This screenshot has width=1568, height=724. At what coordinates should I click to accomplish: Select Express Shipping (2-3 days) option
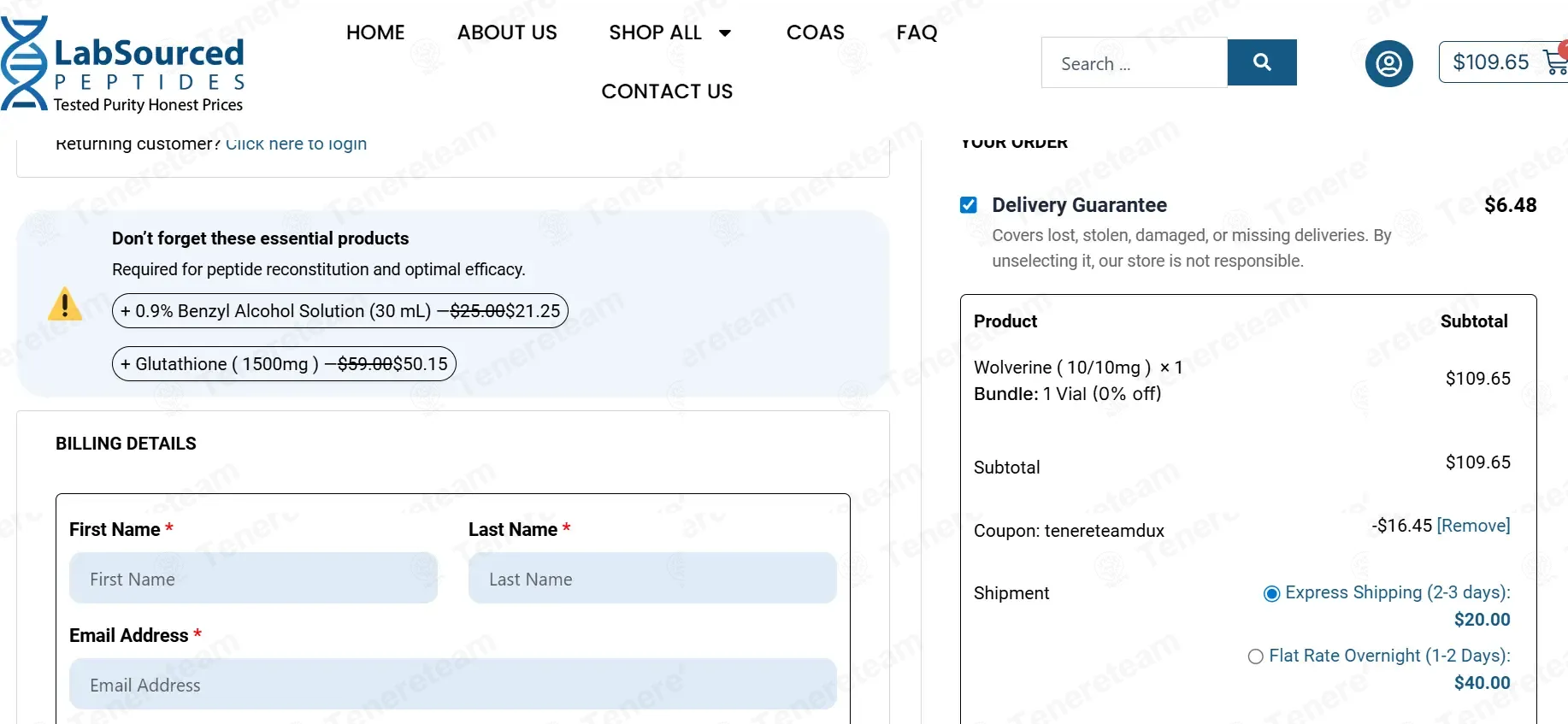pyautogui.click(x=1272, y=593)
